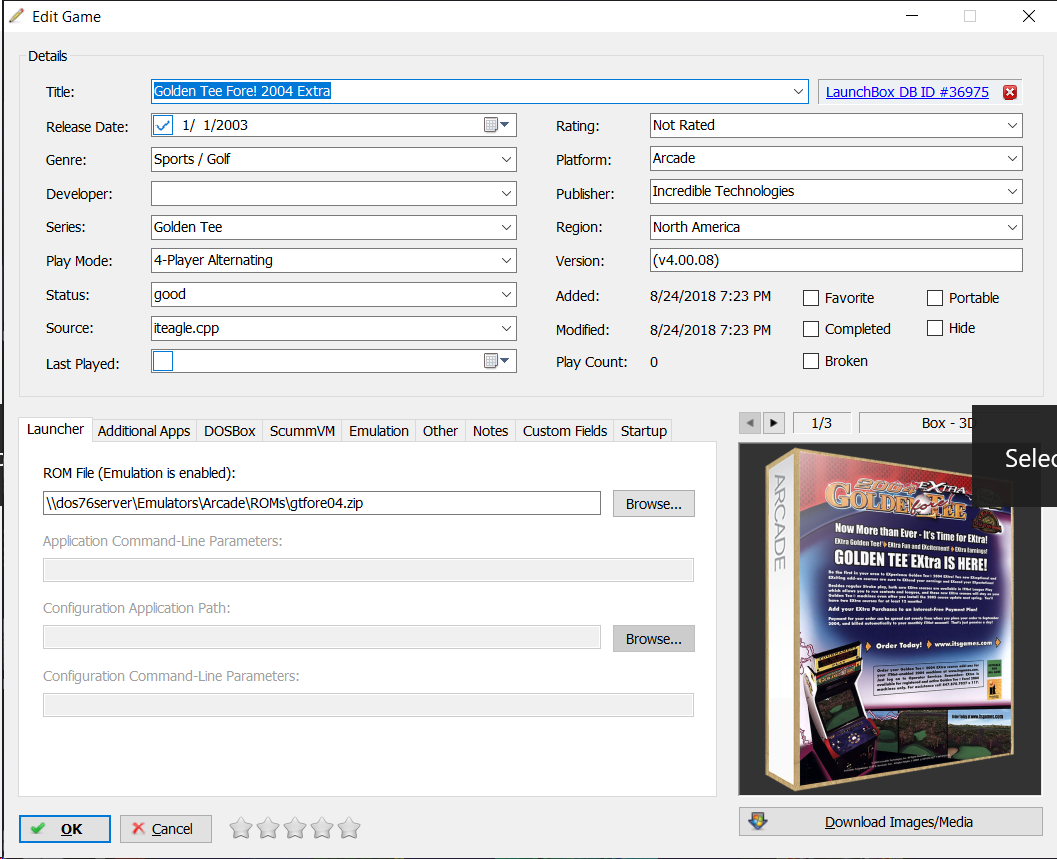Enable the Favorite checkbox
Screen dimensions: 1057x859
(x=811, y=298)
